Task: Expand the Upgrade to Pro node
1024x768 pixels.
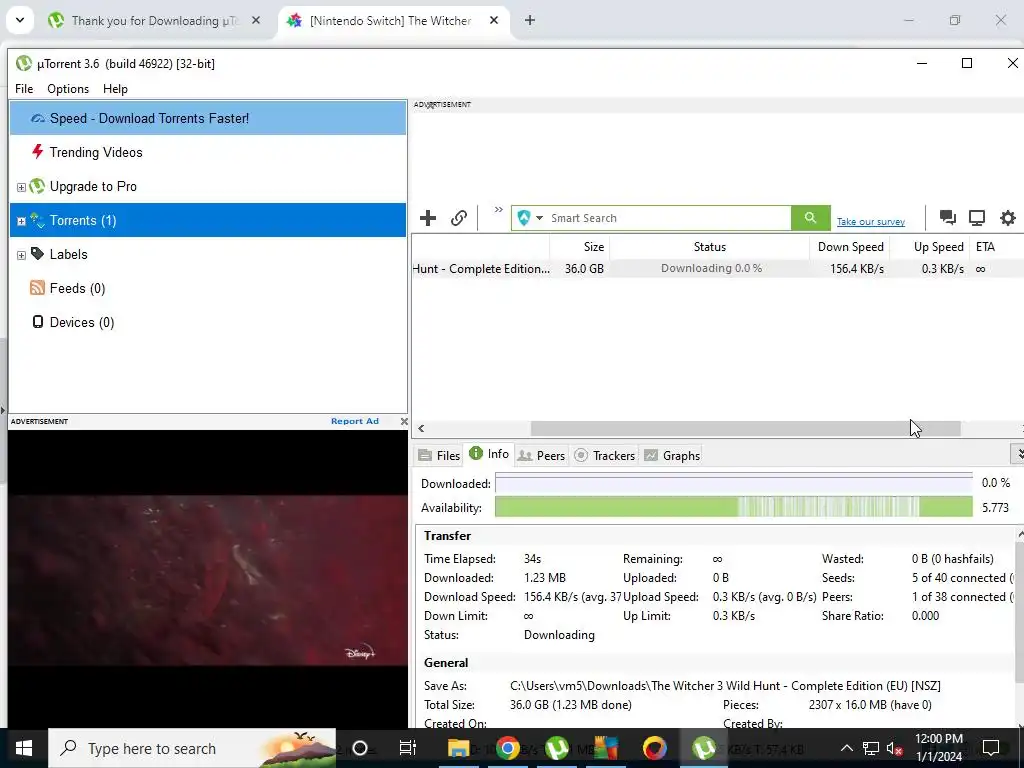Action: click(x=21, y=187)
